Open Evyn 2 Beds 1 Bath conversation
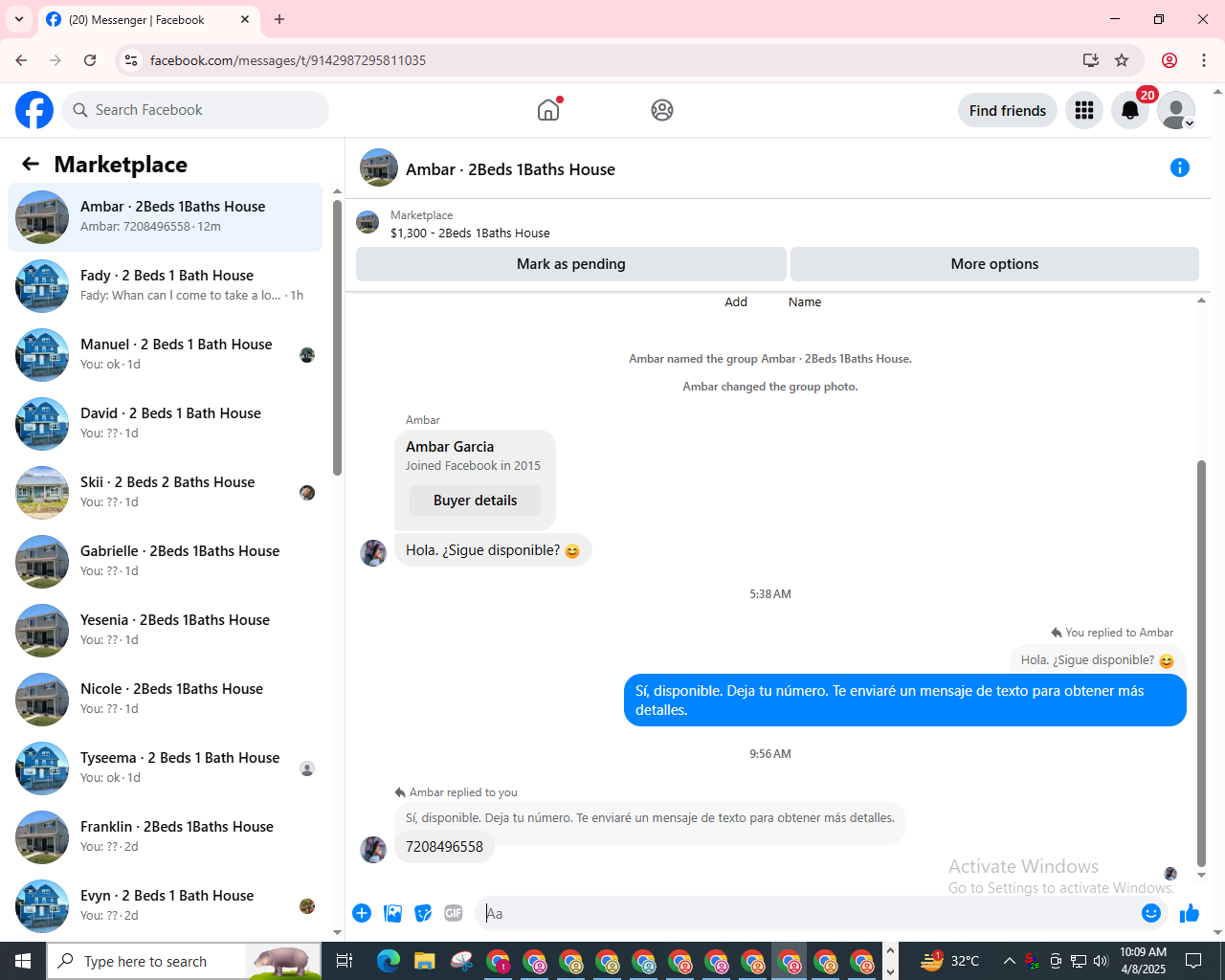1225x980 pixels. pos(166,906)
